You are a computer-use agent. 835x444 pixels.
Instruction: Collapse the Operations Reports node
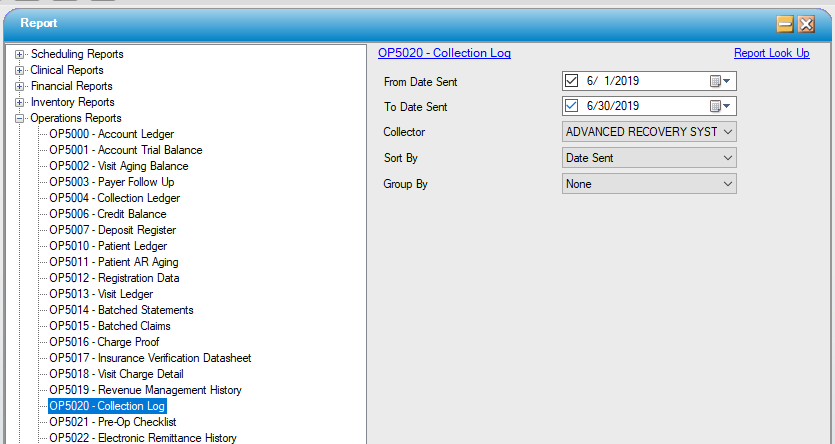click(x=20, y=118)
